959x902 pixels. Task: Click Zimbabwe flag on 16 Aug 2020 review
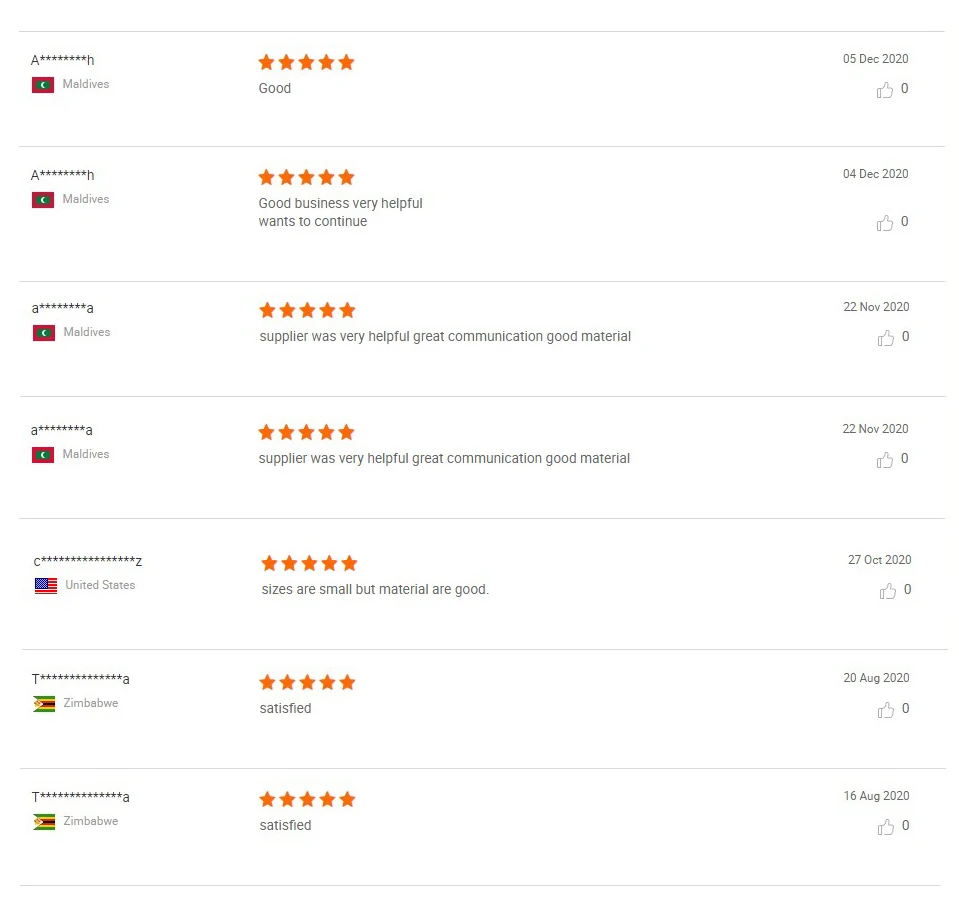click(x=44, y=822)
